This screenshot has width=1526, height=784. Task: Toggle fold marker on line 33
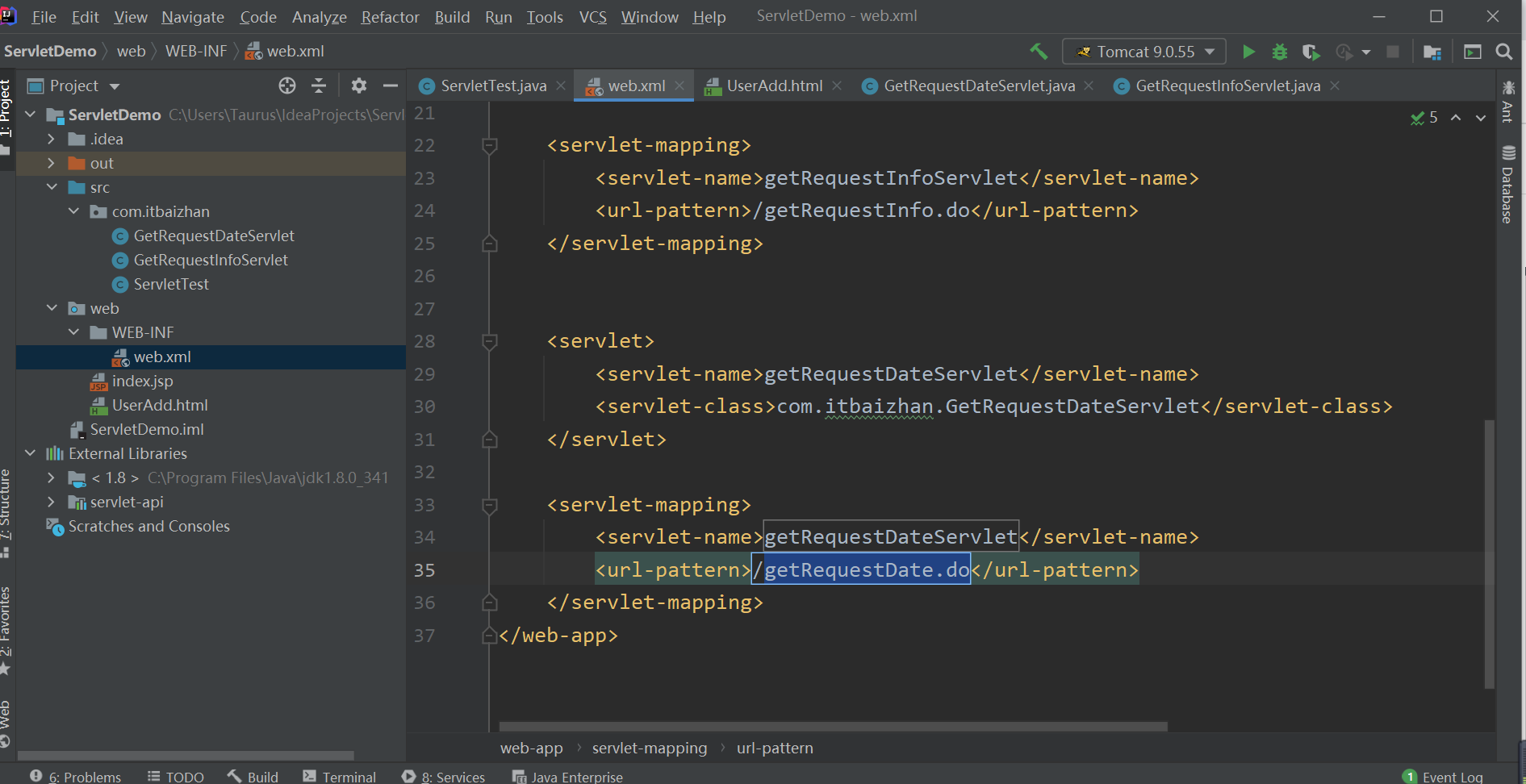coord(489,506)
